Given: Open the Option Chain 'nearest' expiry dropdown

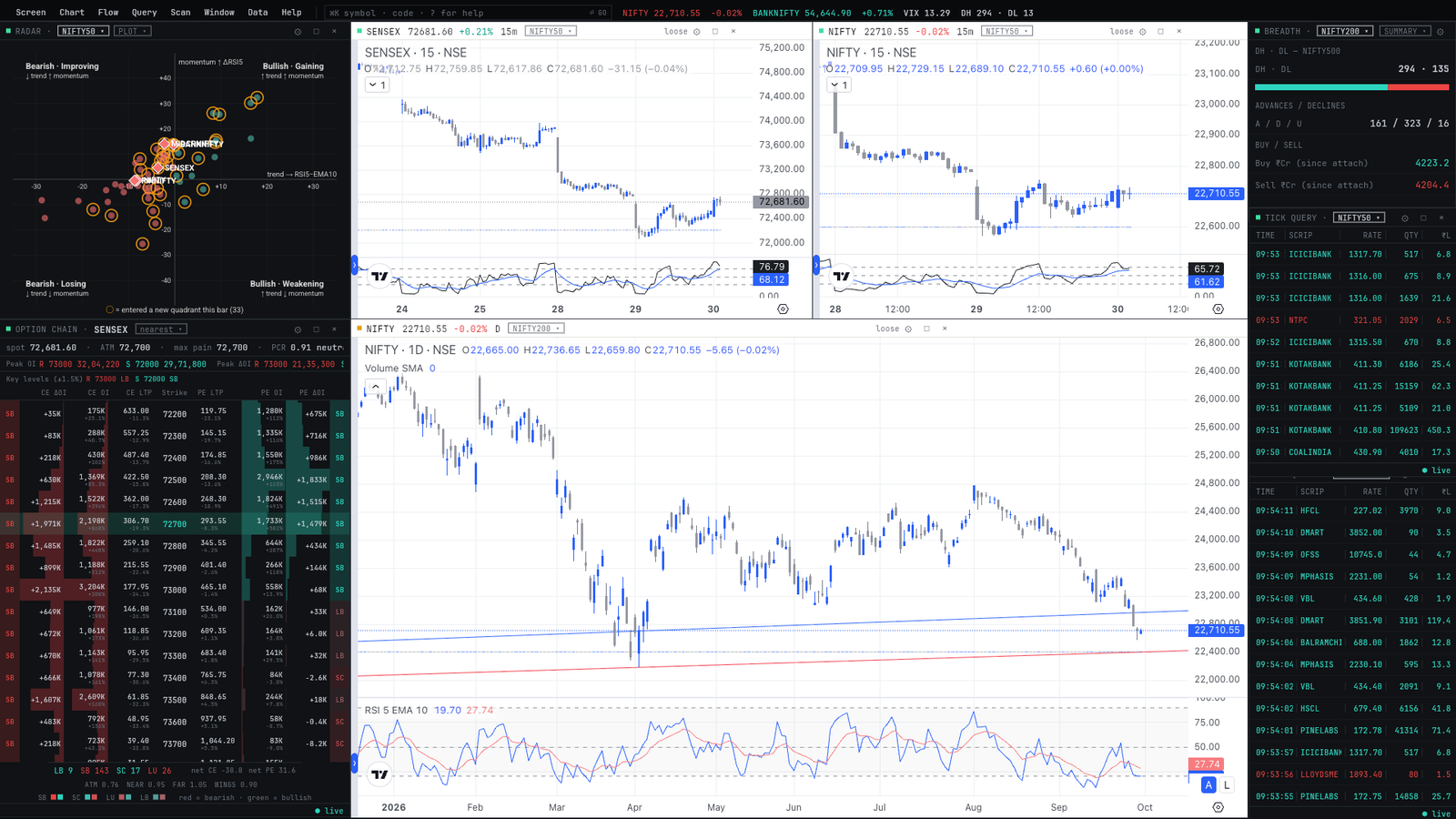Looking at the screenshot, I should click(161, 329).
